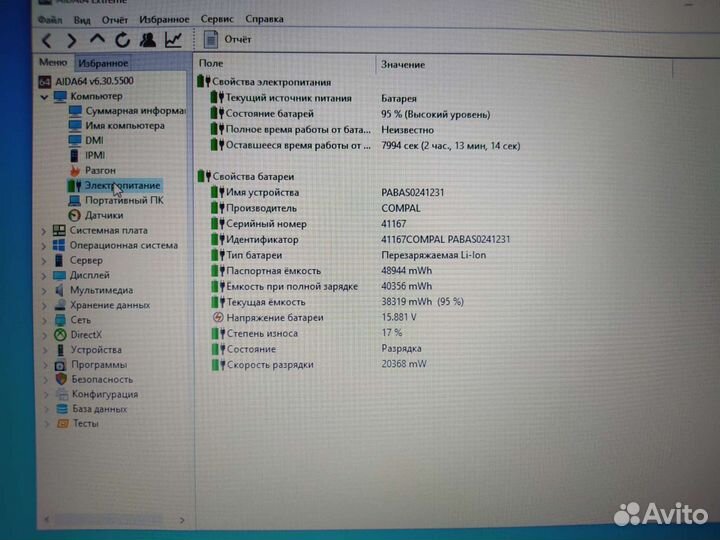Click the Системная плата motherboard icon

point(59,230)
